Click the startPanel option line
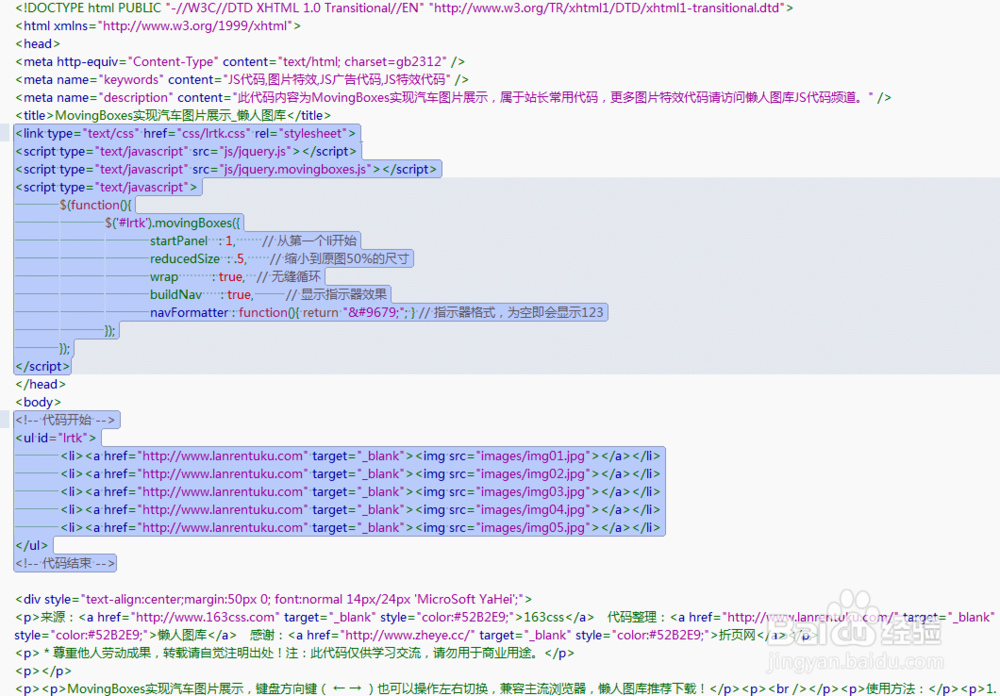 pyautogui.click(x=253, y=241)
